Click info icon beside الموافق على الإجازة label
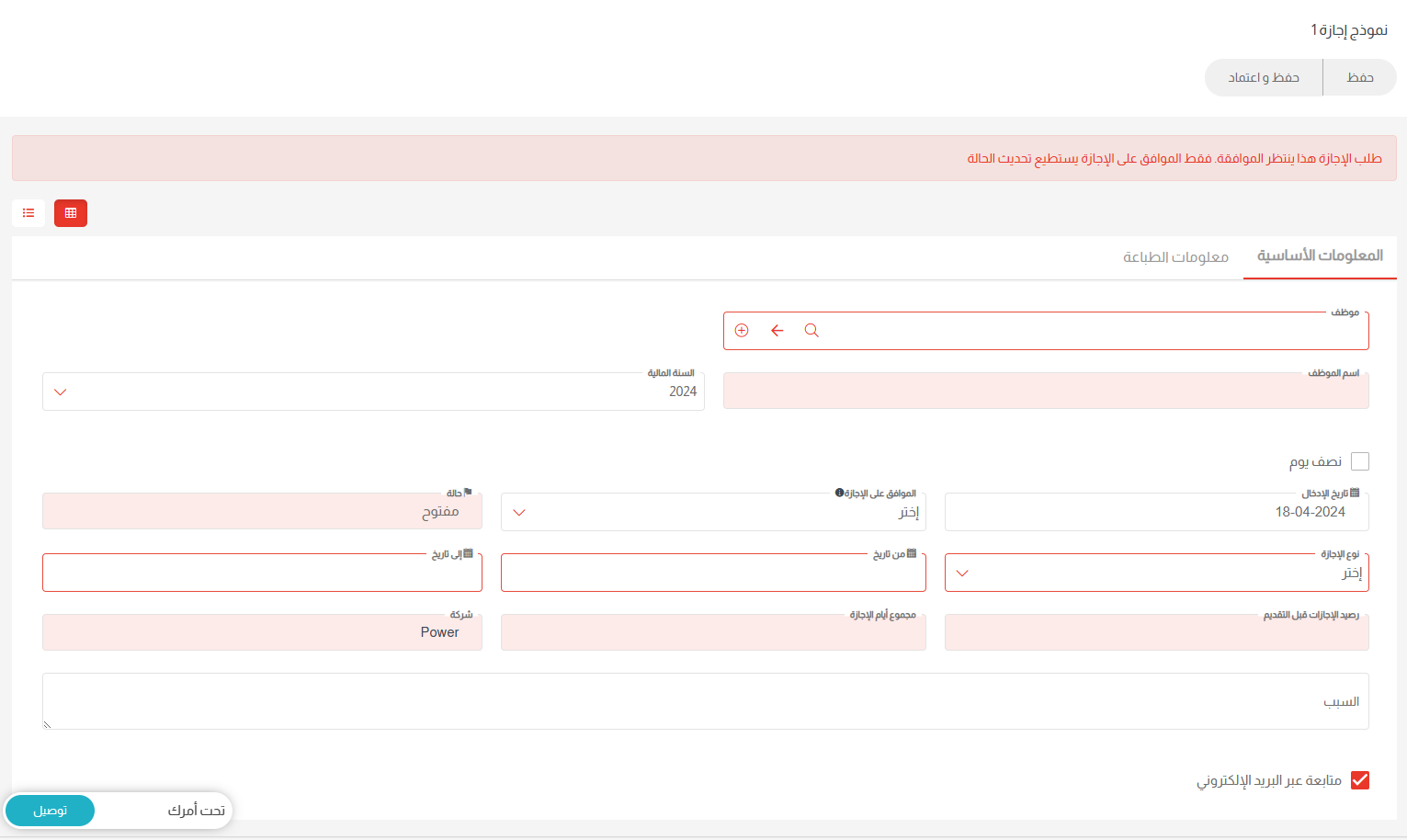The width and height of the screenshot is (1407, 840). pyautogui.click(x=839, y=493)
